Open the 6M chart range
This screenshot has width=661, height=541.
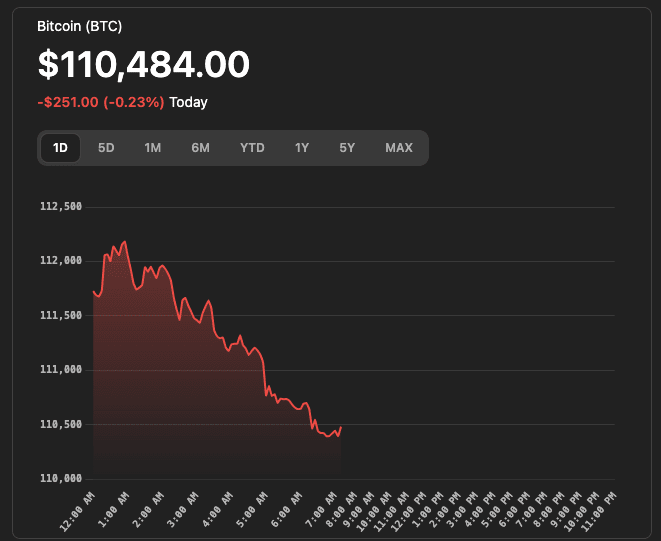pyautogui.click(x=200, y=148)
